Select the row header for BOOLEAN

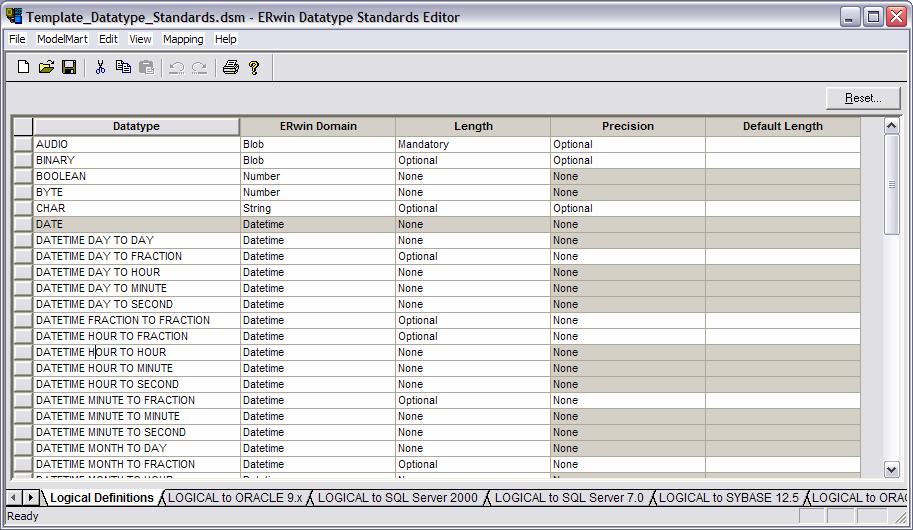click(22, 176)
